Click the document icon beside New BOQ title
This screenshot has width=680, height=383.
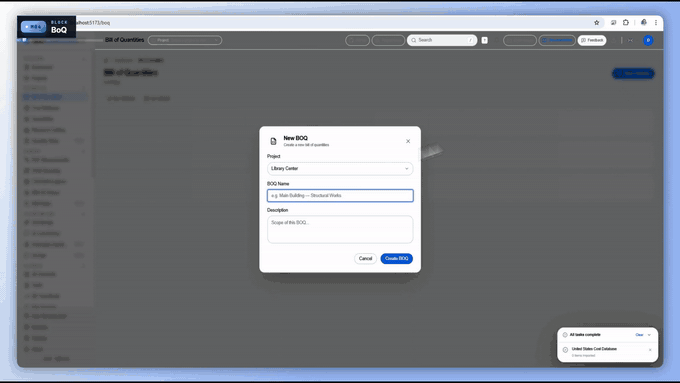[x=273, y=141]
